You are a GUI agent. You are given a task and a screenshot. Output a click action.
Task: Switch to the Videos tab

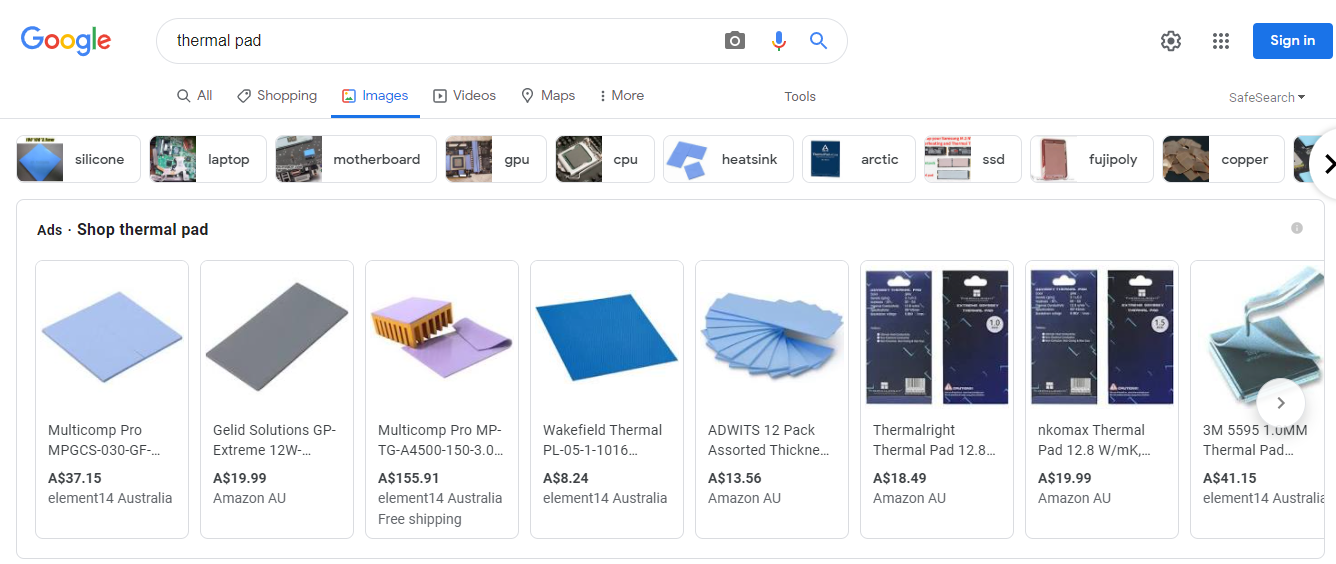[464, 96]
